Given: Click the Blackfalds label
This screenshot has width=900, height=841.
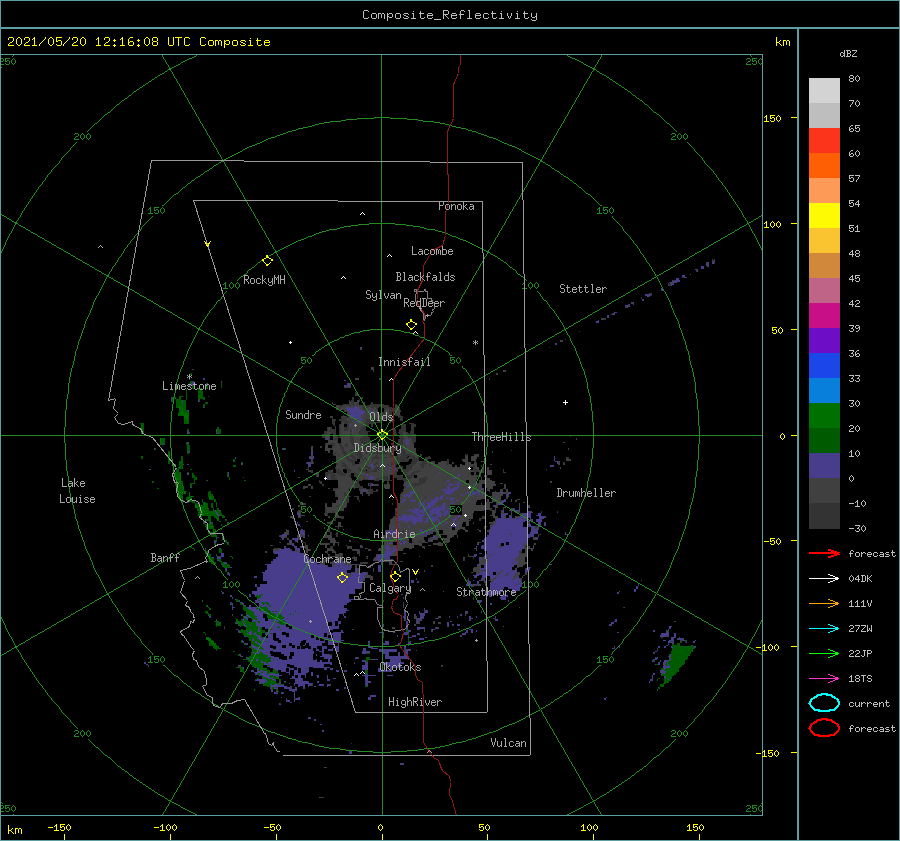Looking at the screenshot, I should (x=425, y=277).
